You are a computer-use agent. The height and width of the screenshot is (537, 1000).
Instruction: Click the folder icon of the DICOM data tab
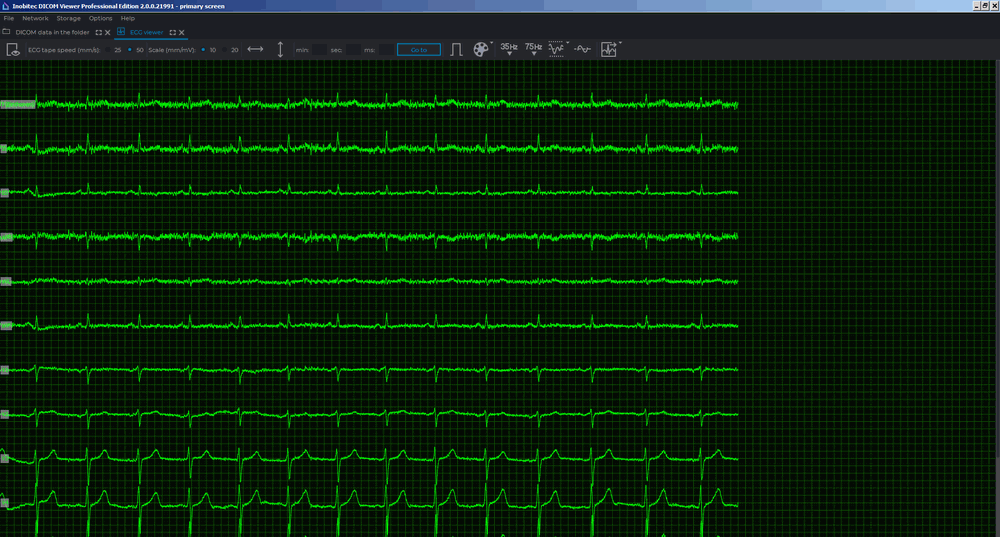tap(6, 32)
